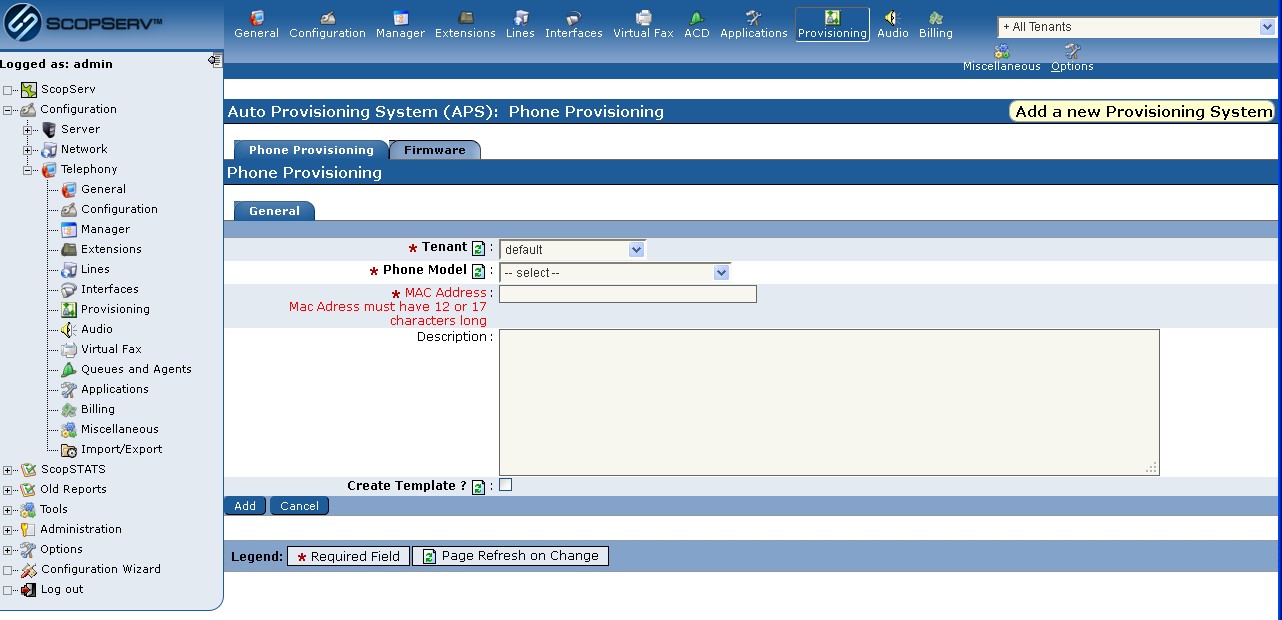
Task: Click the ACD toolbar icon
Action: tap(697, 25)
